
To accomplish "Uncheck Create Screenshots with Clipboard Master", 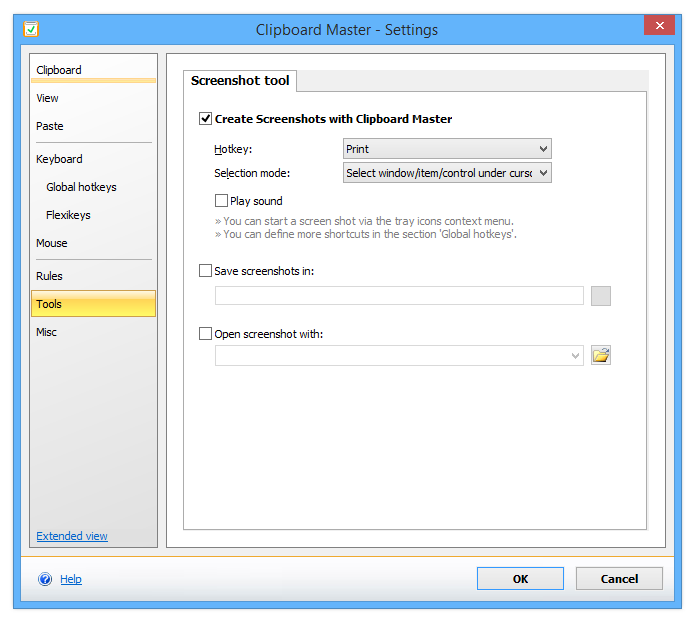I will click(205, 119).
